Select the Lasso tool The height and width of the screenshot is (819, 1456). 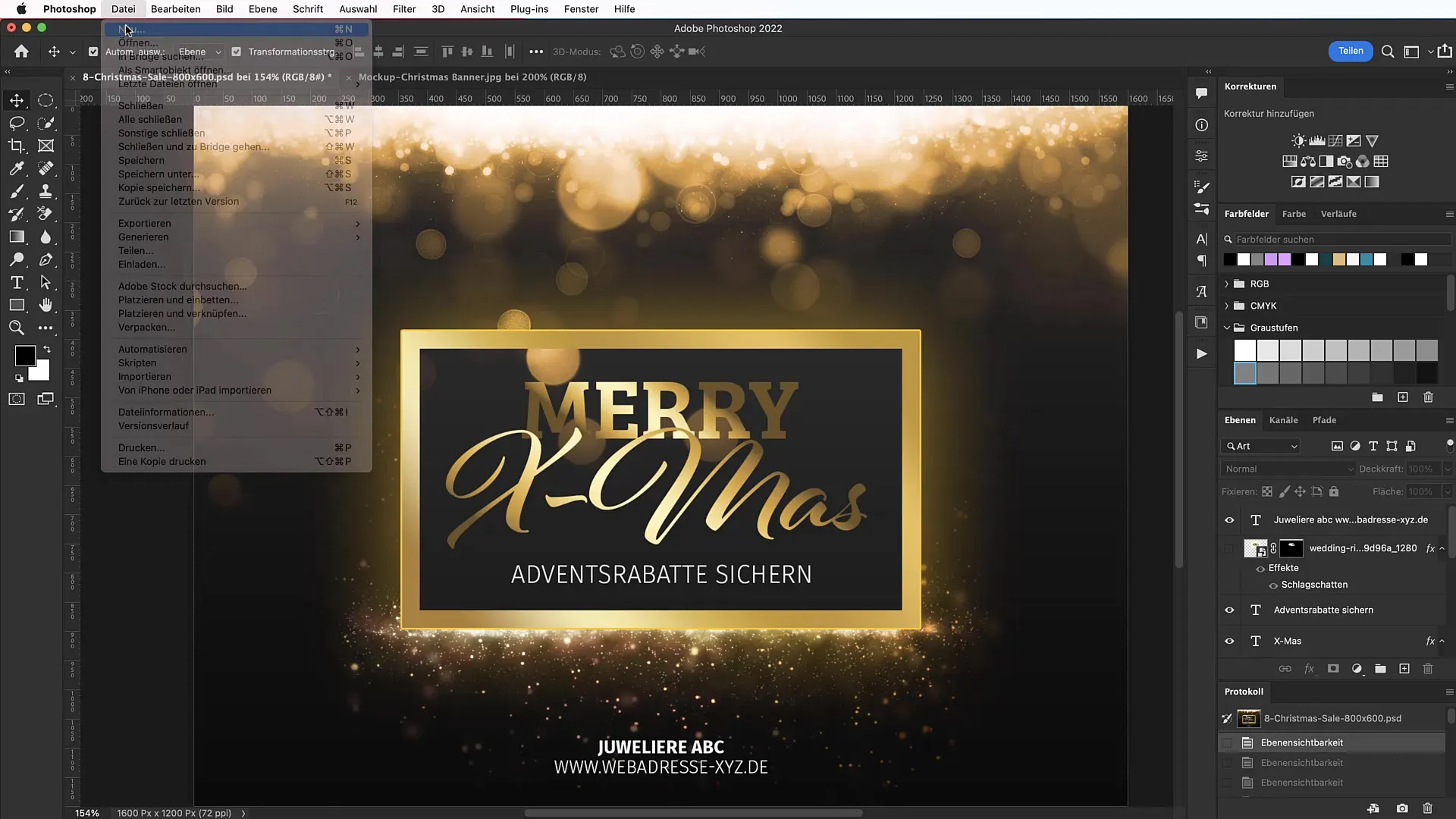click(x=17, y=123)
